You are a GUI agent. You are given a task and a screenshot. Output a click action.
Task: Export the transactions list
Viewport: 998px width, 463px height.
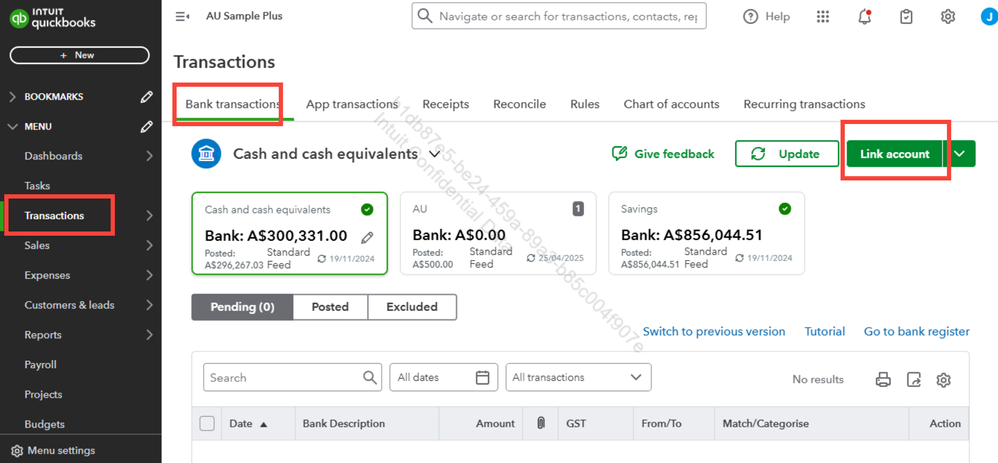(x=913, y=379)
